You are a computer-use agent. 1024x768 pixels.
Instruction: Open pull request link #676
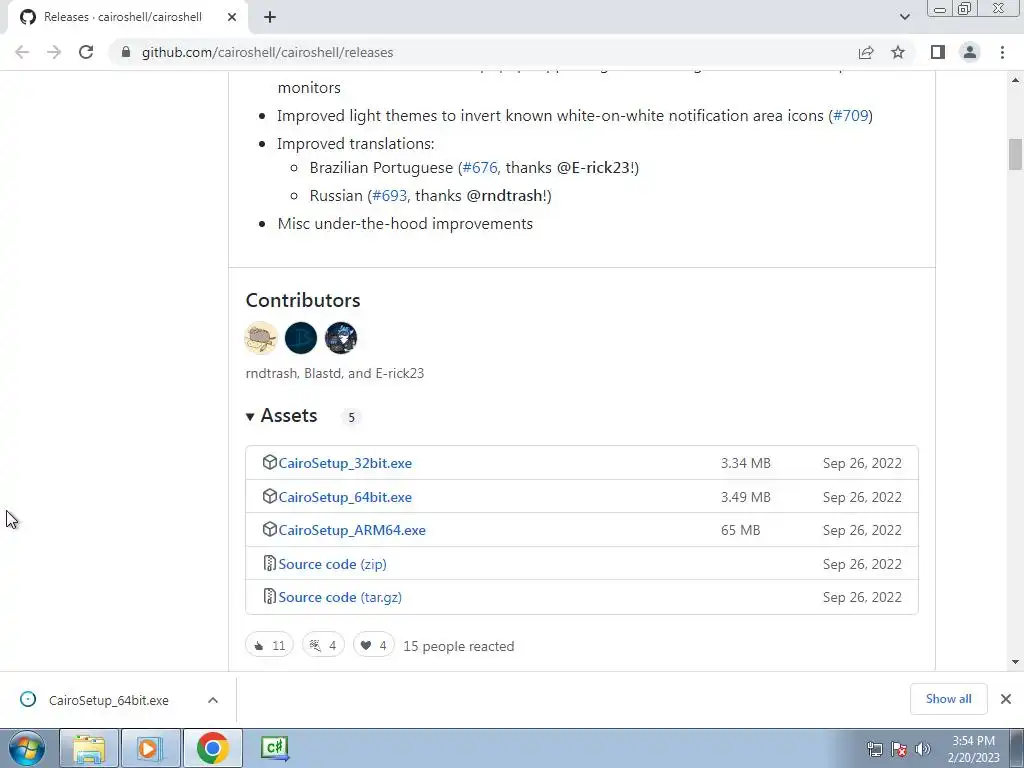click(479, 168)
